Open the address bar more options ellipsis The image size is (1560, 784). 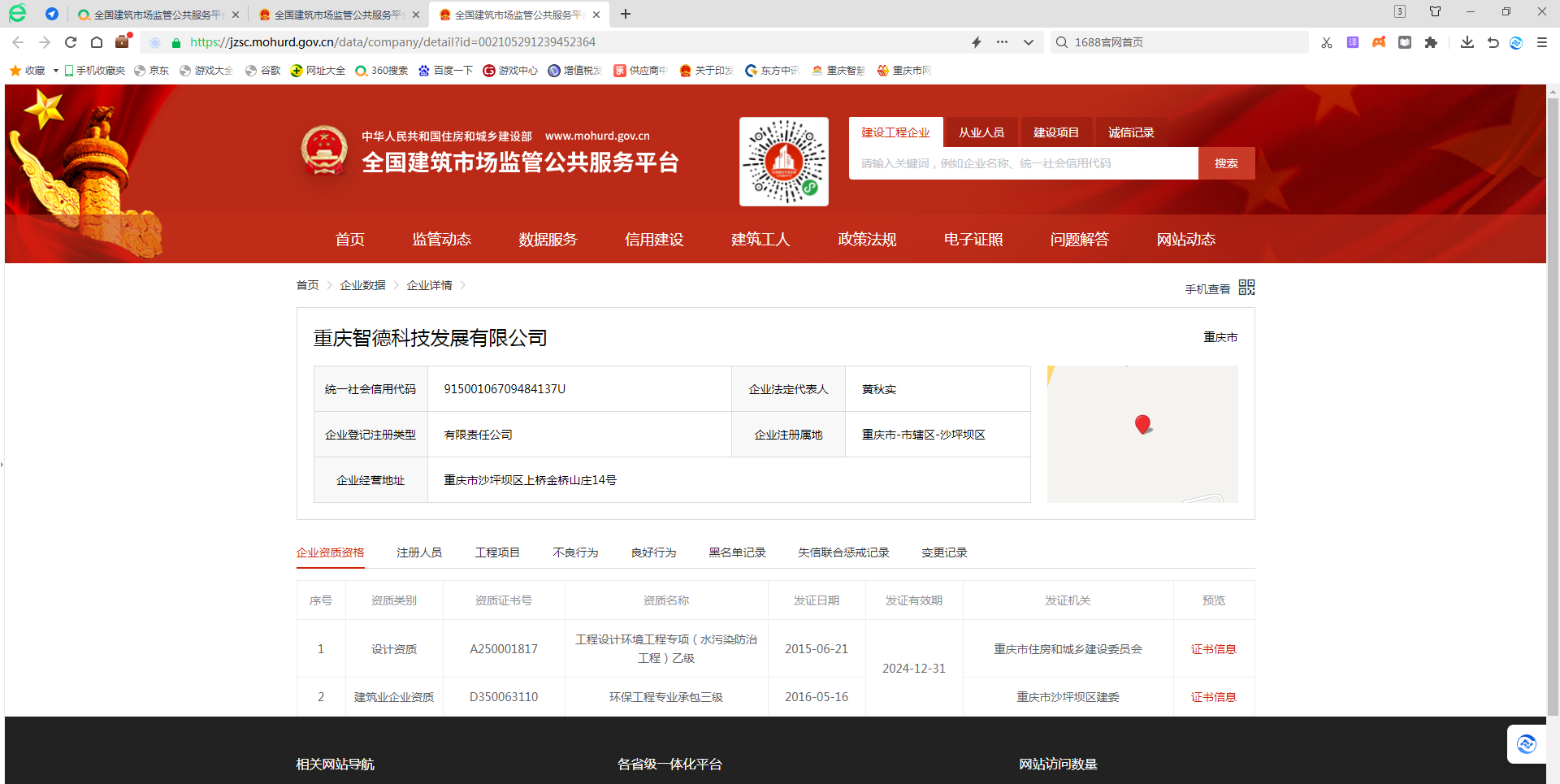click(1002, 42)
